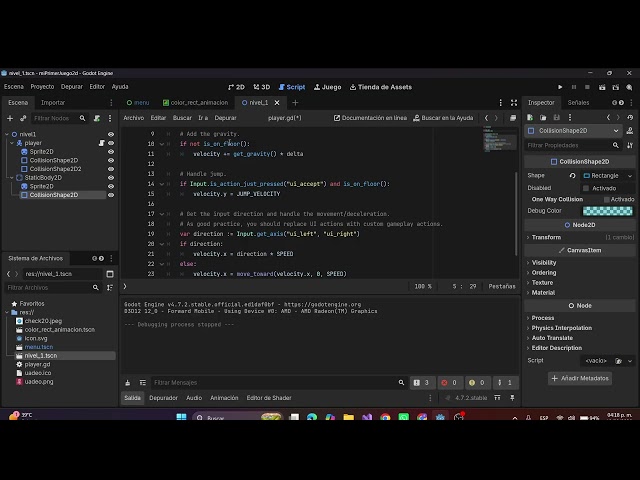Screen dimensions: 640x480
Task: Hide the nivel1 root node
Action: pos(111,134)
